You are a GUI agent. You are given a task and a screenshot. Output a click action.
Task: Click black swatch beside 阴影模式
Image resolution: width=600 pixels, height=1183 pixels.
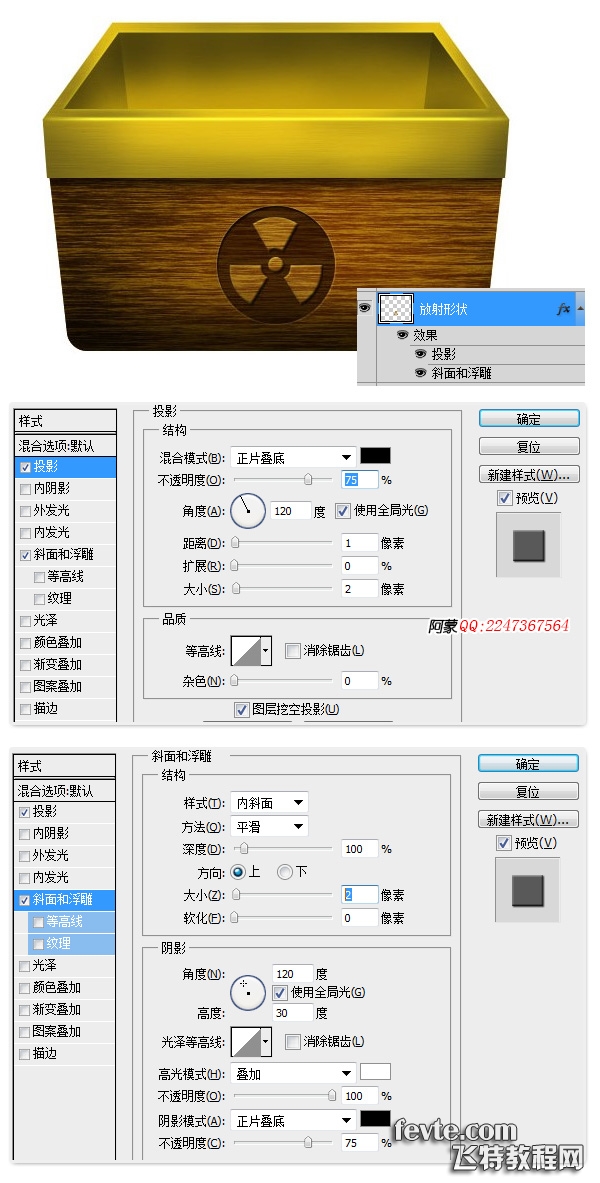pos(376,1118)
